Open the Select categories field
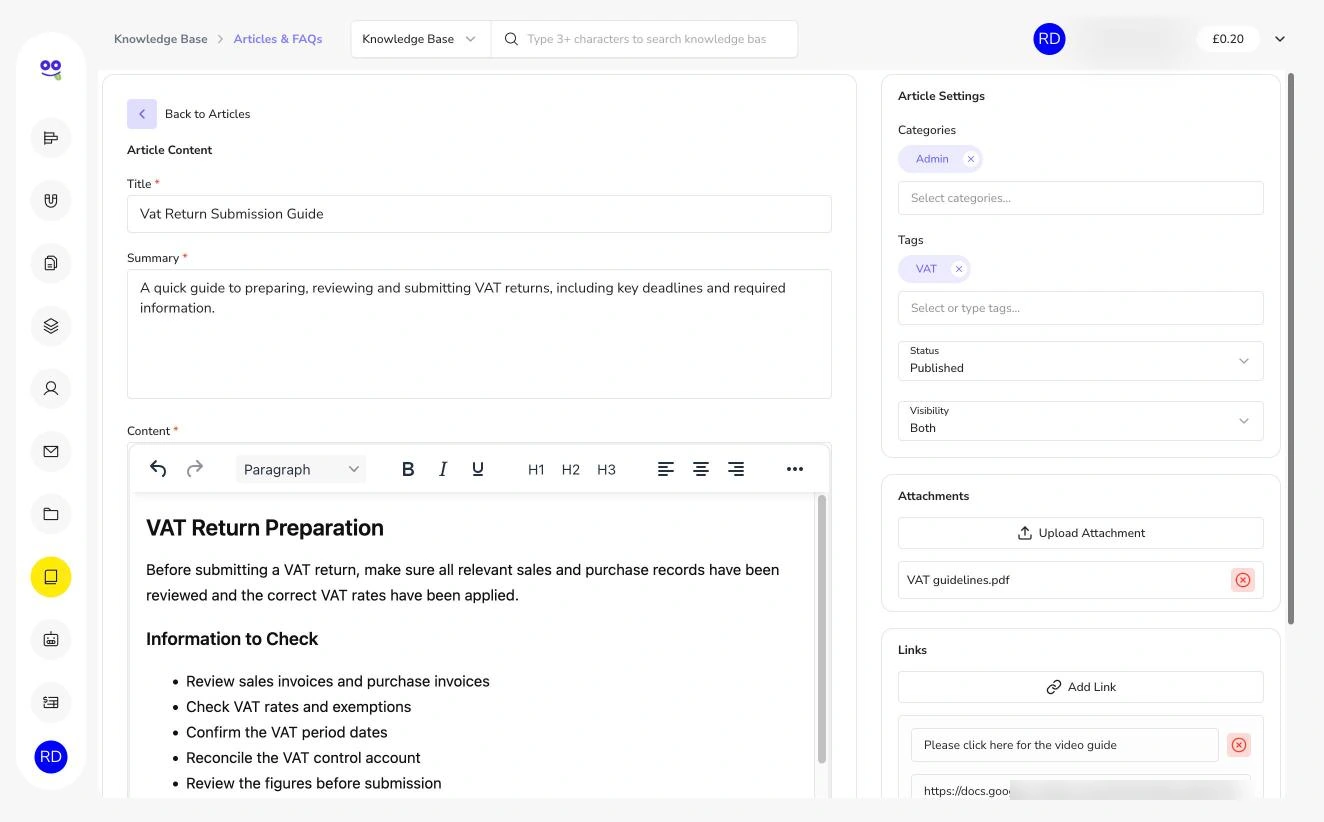 pyautogui.click(x=1081, y=198)
